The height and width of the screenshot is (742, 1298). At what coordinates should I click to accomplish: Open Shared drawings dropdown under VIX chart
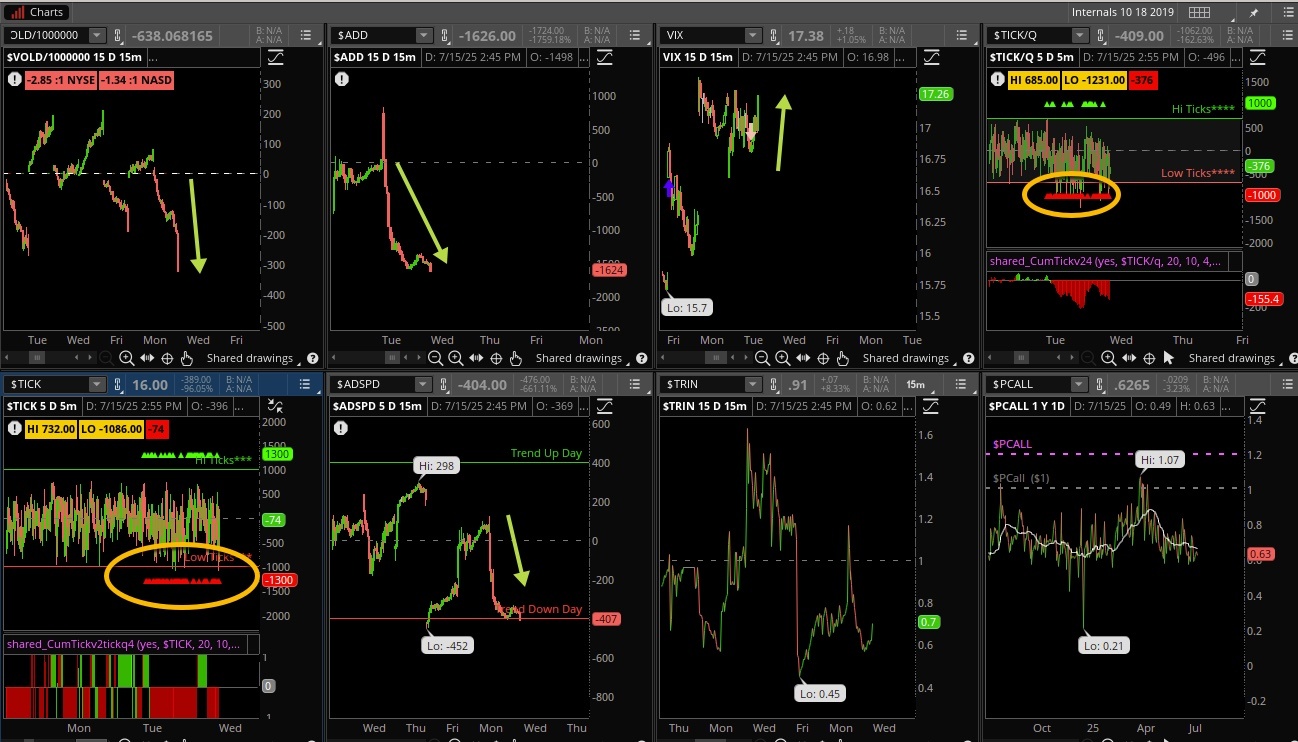point(906,358)
